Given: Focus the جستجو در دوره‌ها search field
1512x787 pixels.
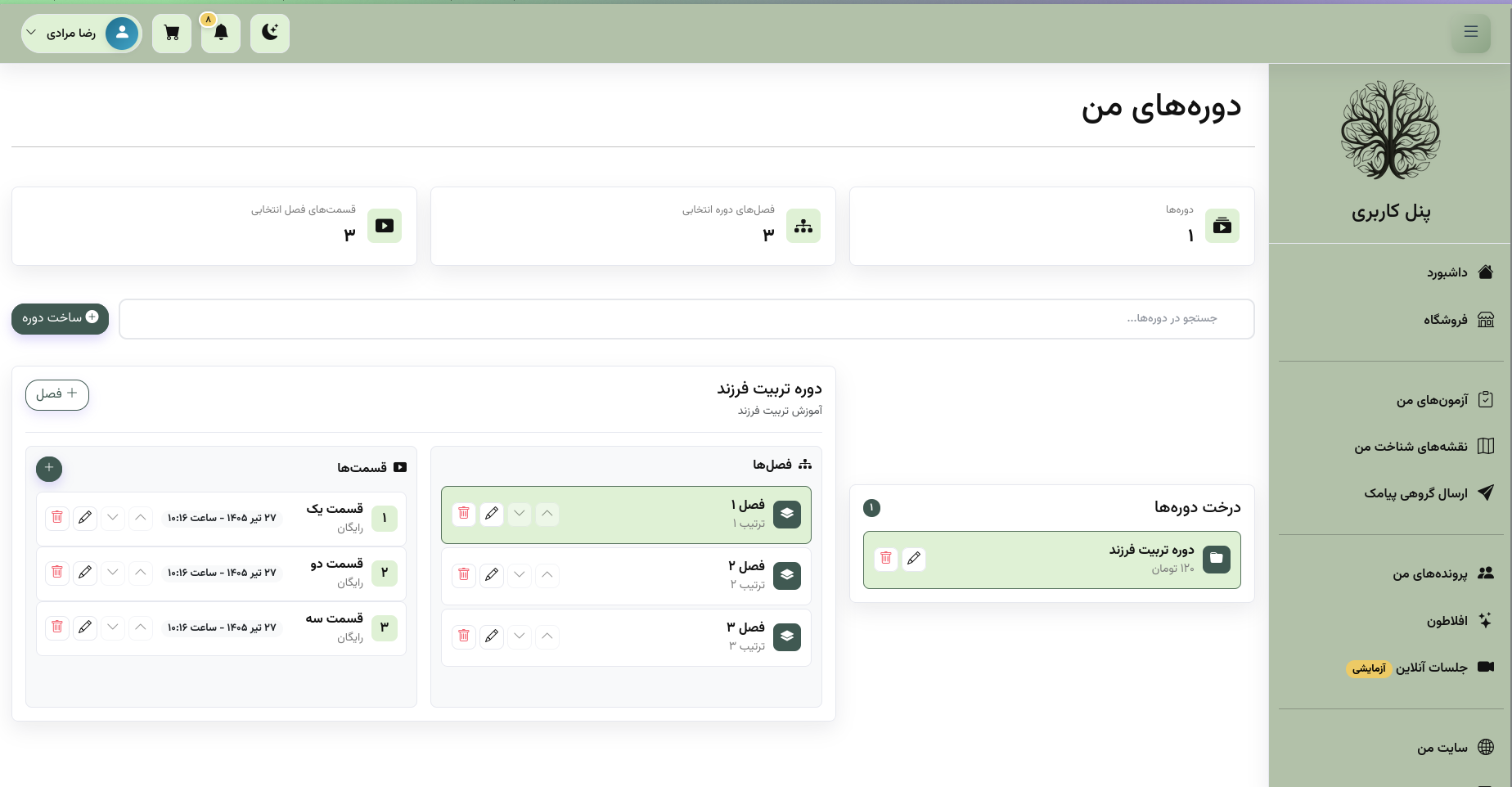Looking at the screenshot, I should 686,319.
